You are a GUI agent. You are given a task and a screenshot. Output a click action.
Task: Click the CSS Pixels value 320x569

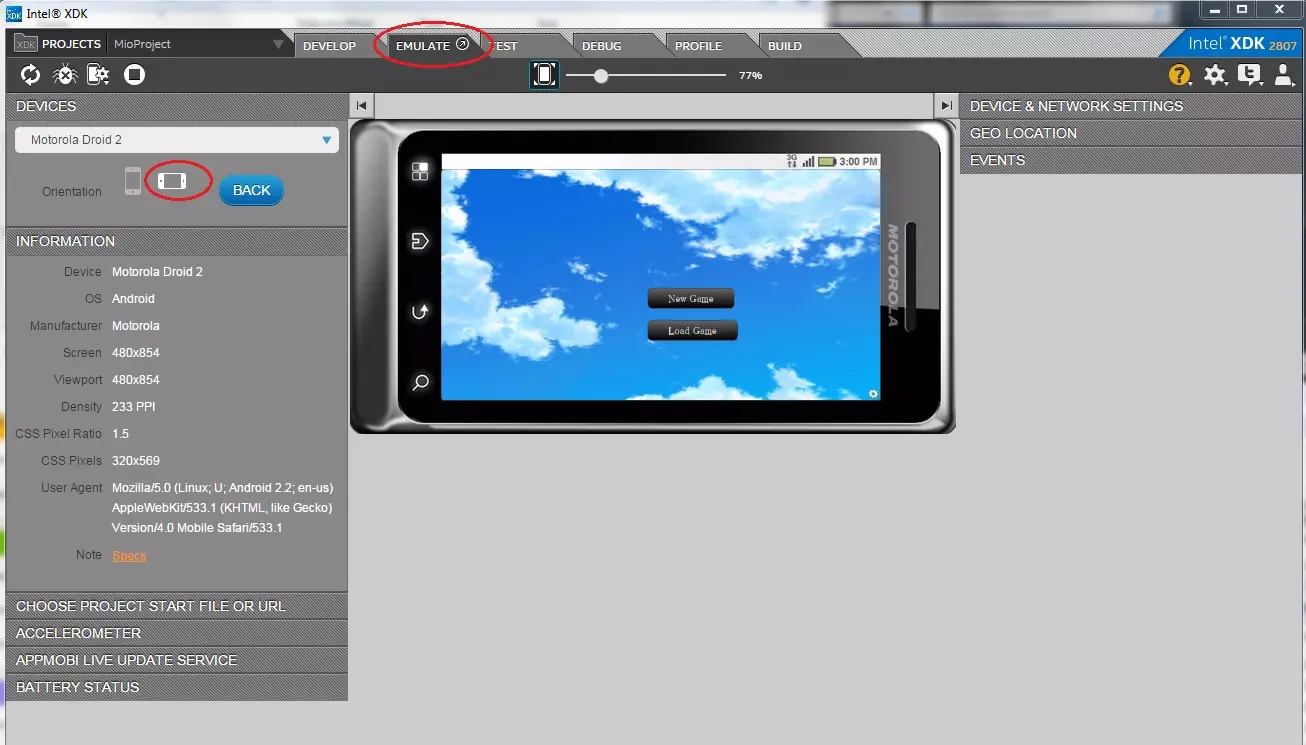coord(136,461)
